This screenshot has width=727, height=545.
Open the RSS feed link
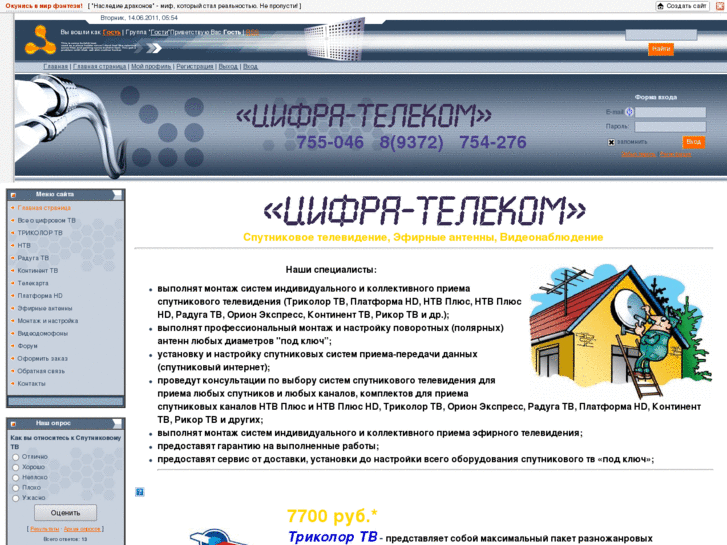252,32
